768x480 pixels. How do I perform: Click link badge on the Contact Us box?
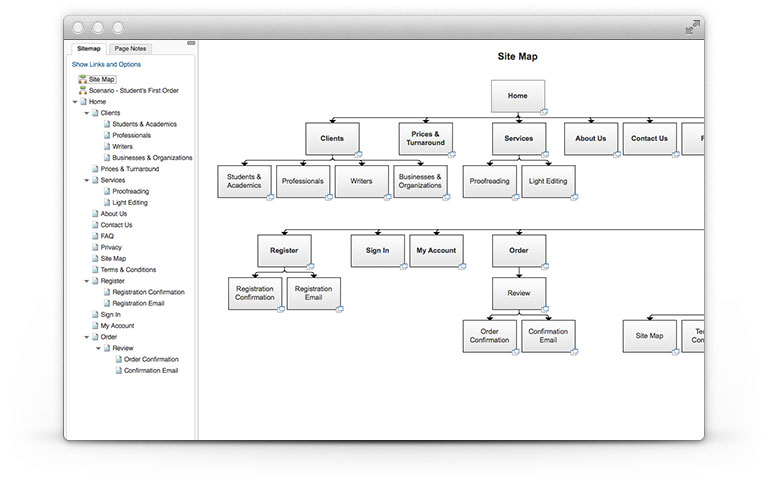point(675,154)
